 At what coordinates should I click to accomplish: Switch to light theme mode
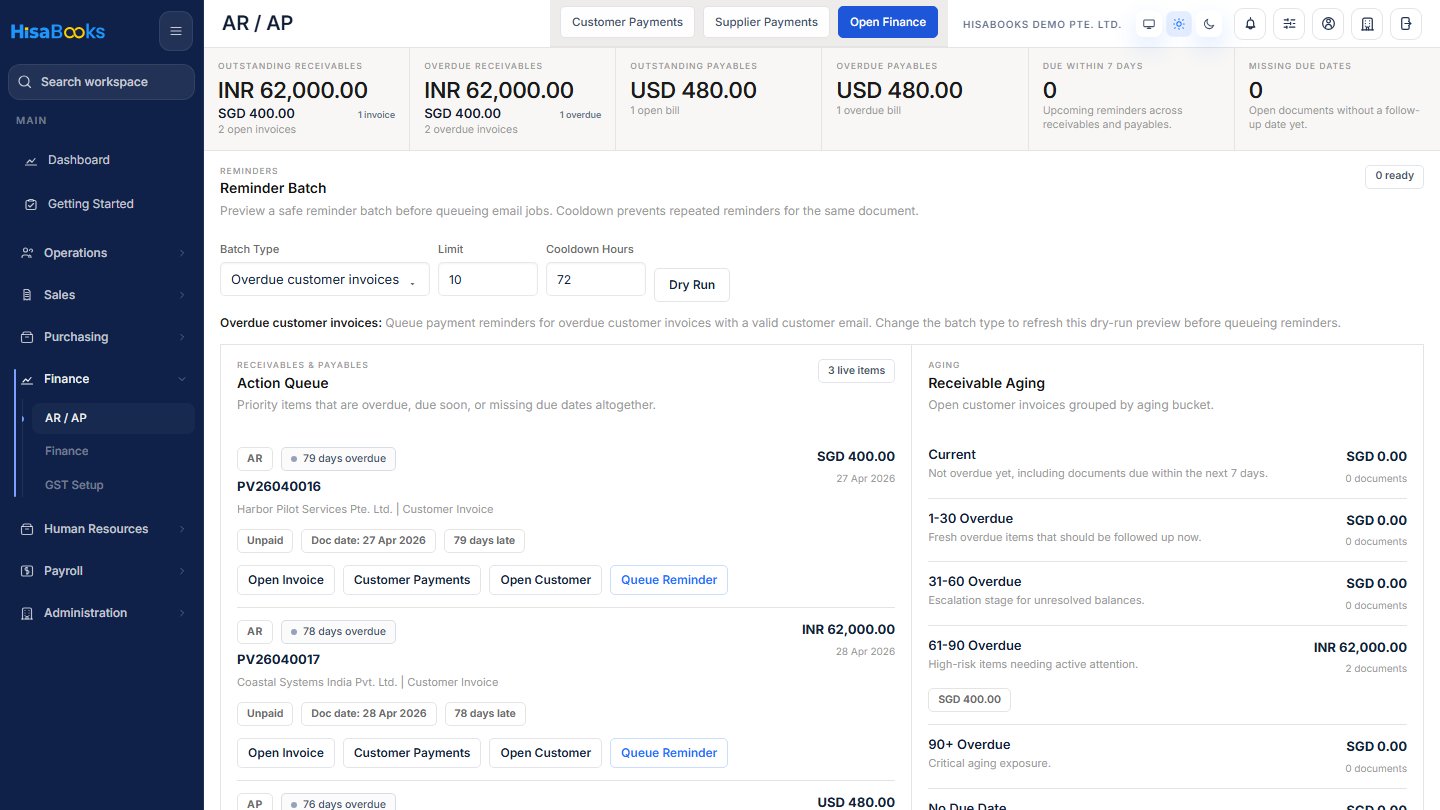pyautogui.click(x=1179, y=24)
